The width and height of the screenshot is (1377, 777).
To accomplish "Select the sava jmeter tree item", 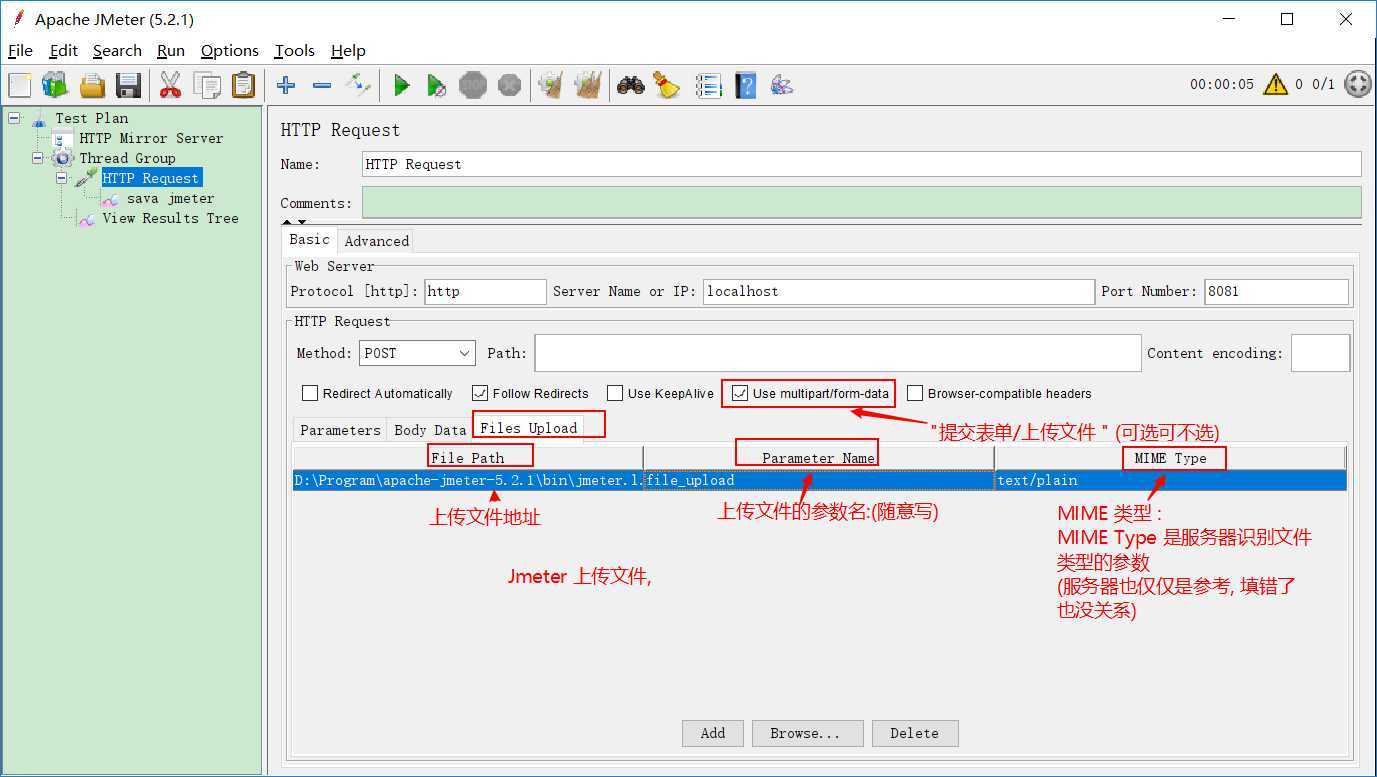I will [x=171, y=198].
